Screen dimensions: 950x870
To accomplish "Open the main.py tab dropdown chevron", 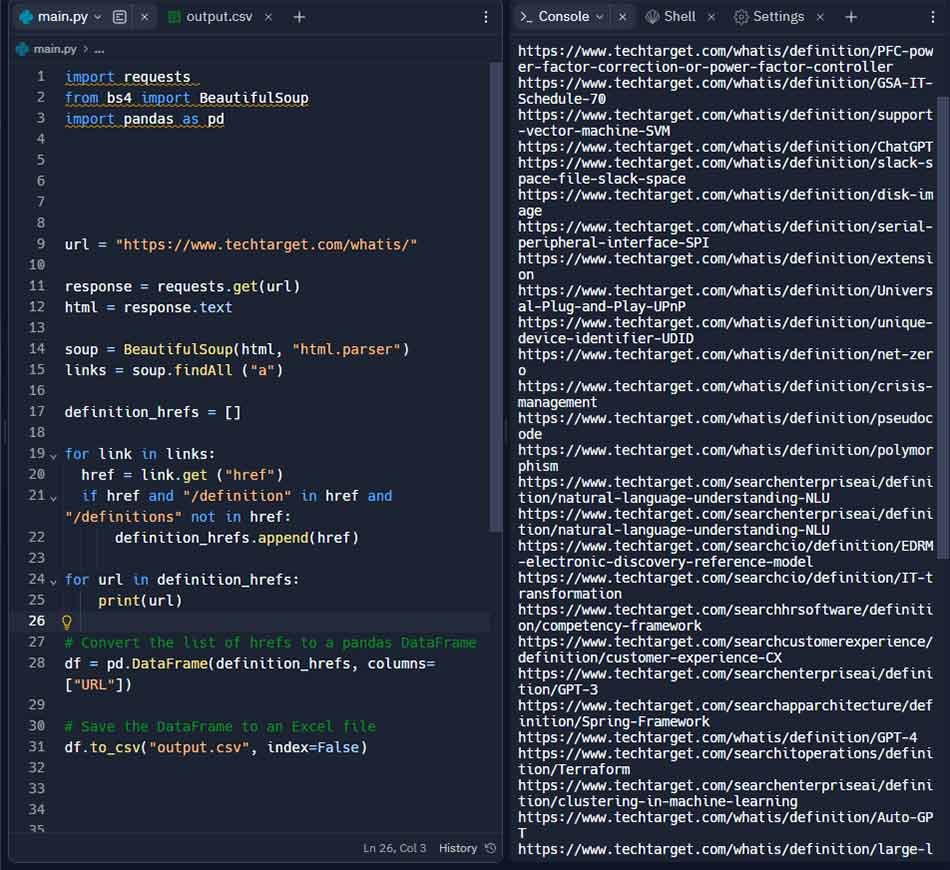I will click(x=96, y=17).
